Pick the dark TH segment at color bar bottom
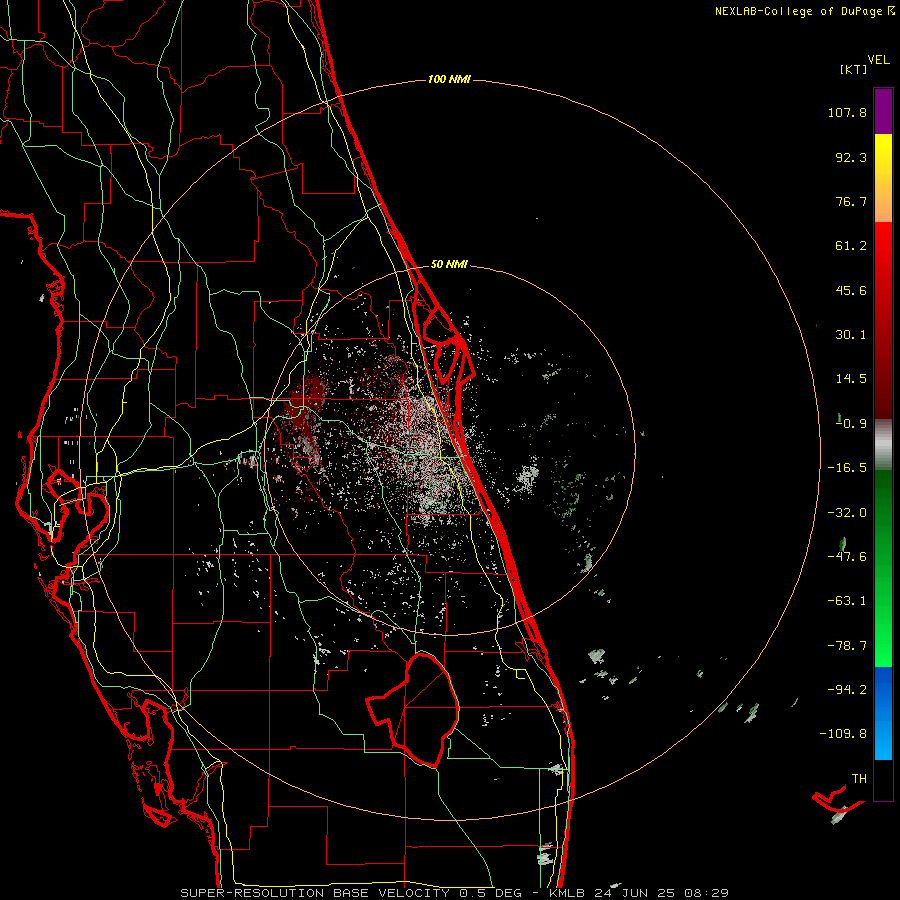900x900 pixels. pyautogui.click(x=883, y=779)
